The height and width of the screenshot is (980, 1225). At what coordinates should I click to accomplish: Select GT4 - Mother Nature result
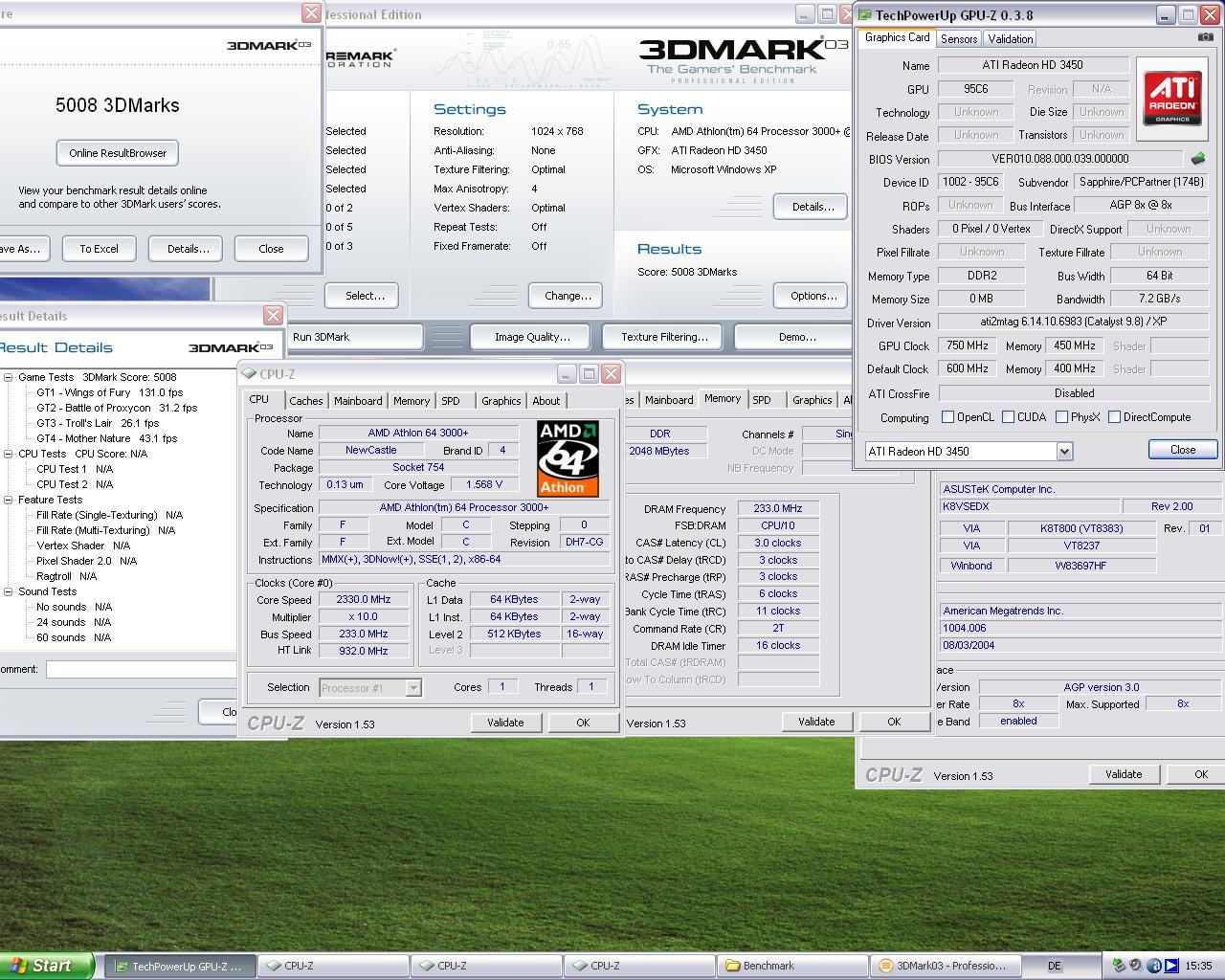(x=106, y=438)
